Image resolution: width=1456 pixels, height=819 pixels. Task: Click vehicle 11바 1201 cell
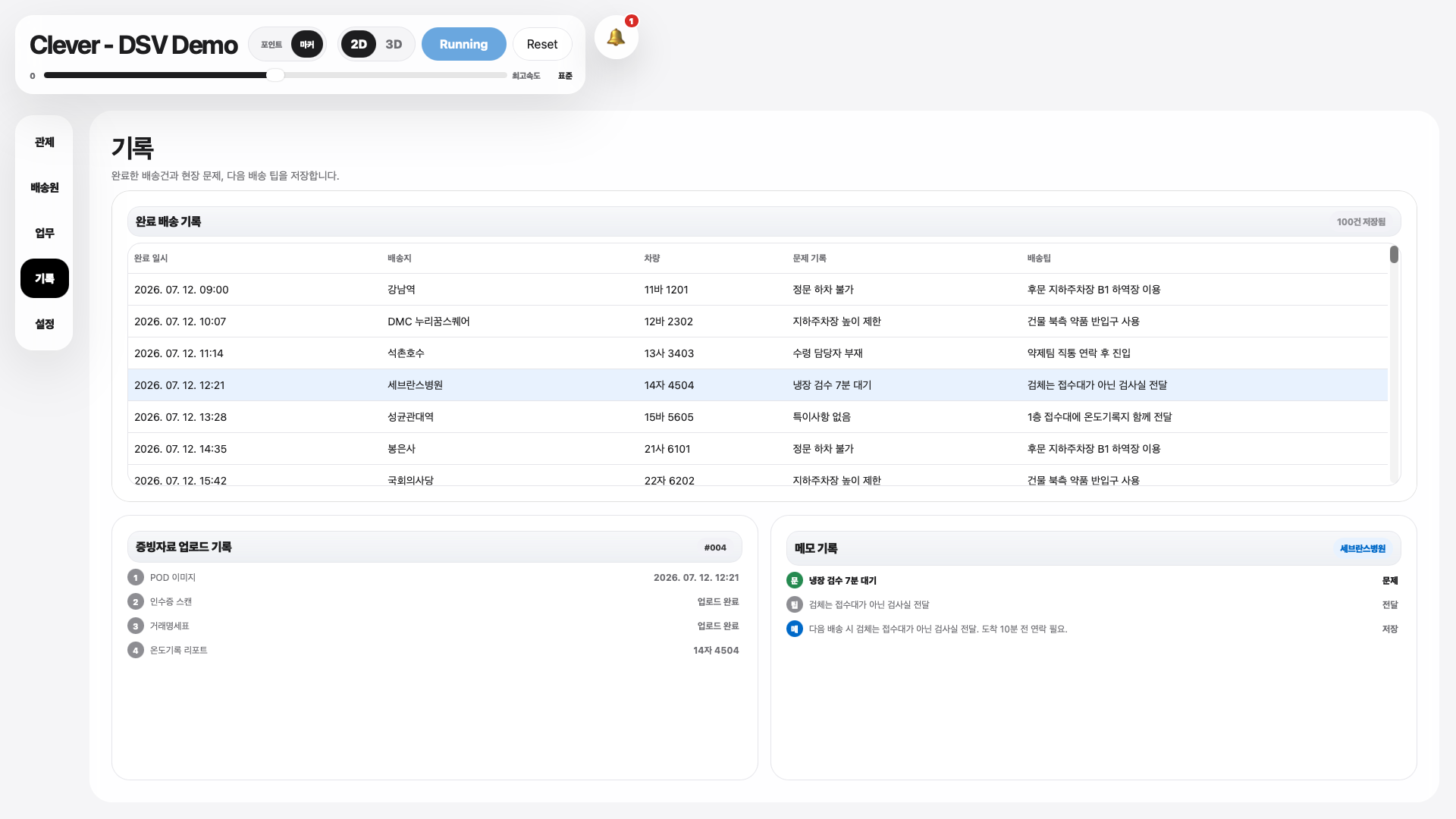(666, 290)
